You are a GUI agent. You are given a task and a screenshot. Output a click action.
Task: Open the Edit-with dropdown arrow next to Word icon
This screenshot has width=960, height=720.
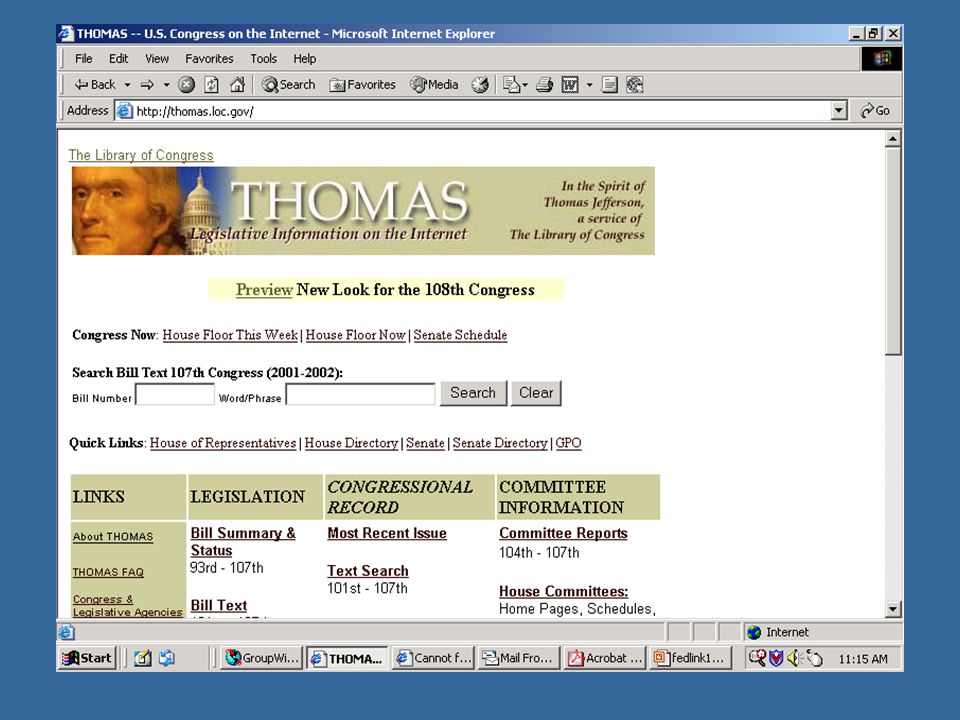pos(589,84)
